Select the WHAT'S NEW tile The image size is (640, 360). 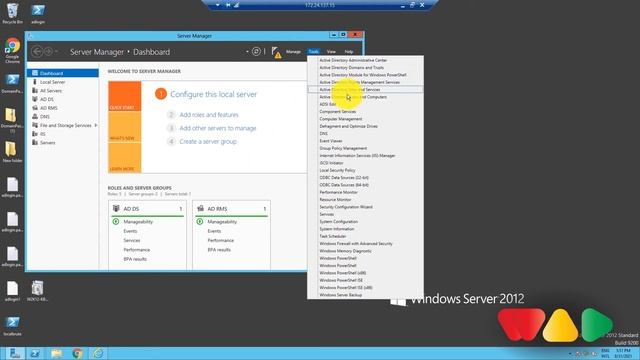click(x=125, y=127)
